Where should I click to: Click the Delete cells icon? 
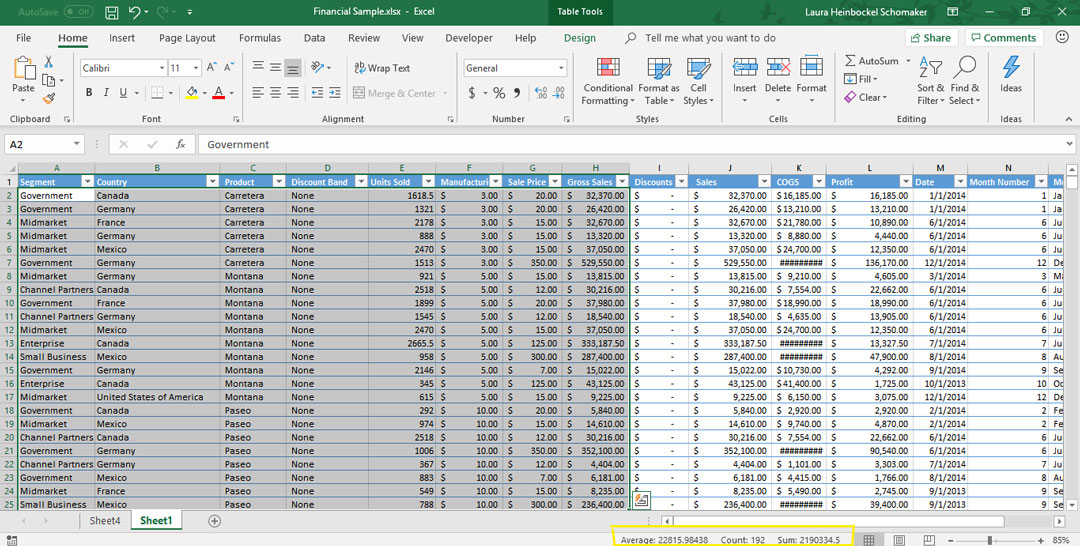tap(778, 67)
